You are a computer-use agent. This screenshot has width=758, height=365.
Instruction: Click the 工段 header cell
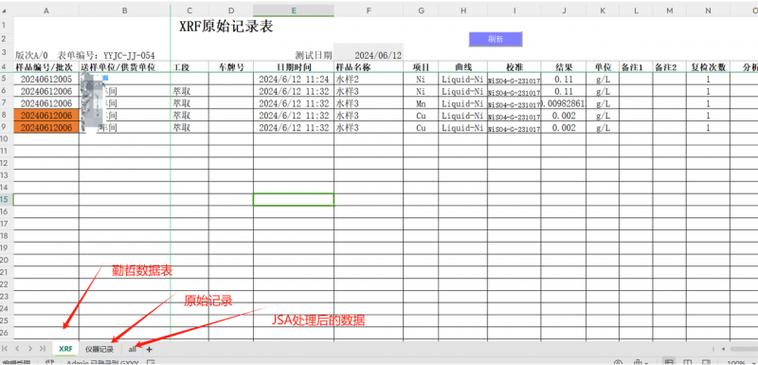[x=190, y=67]
